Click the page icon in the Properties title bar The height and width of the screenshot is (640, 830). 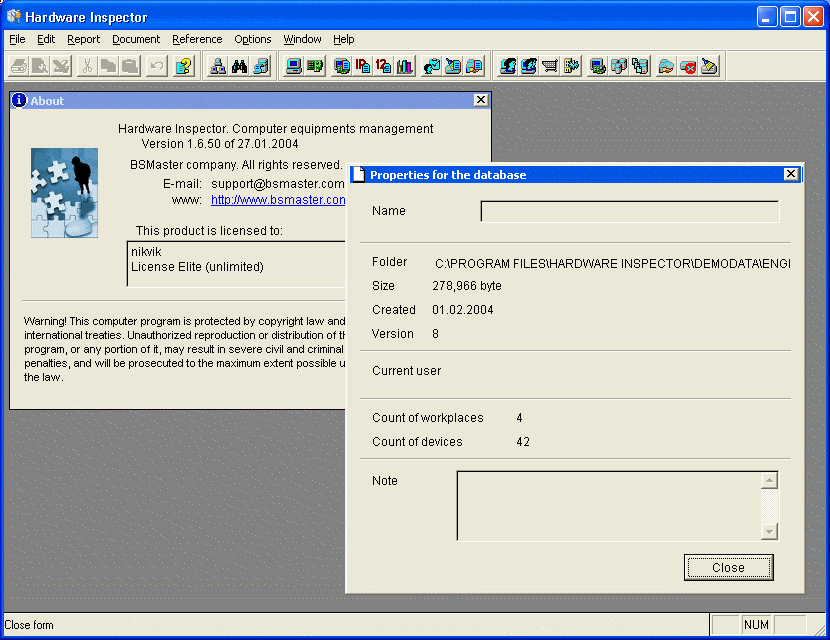359,174
